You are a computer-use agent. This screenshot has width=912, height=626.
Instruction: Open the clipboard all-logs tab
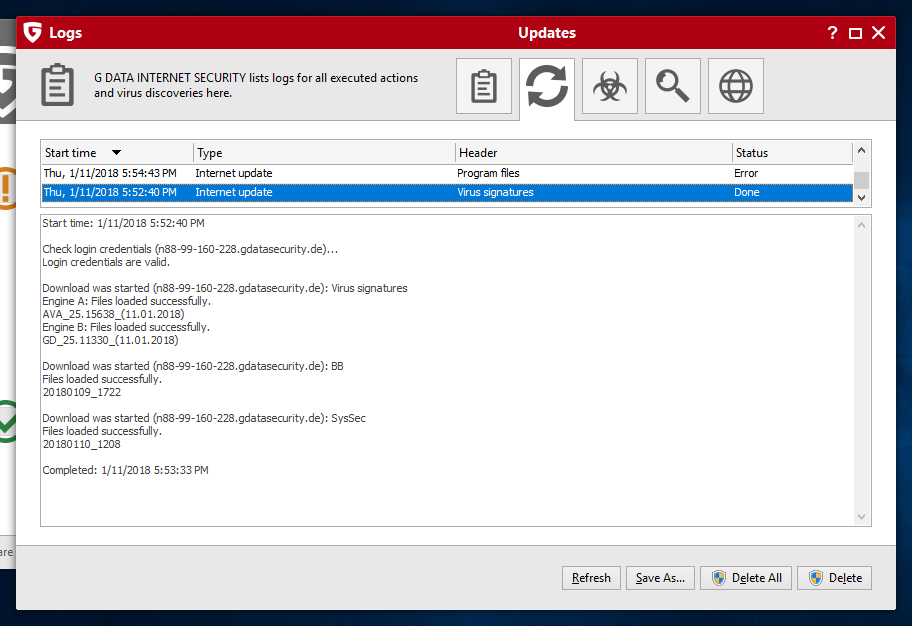483,86
